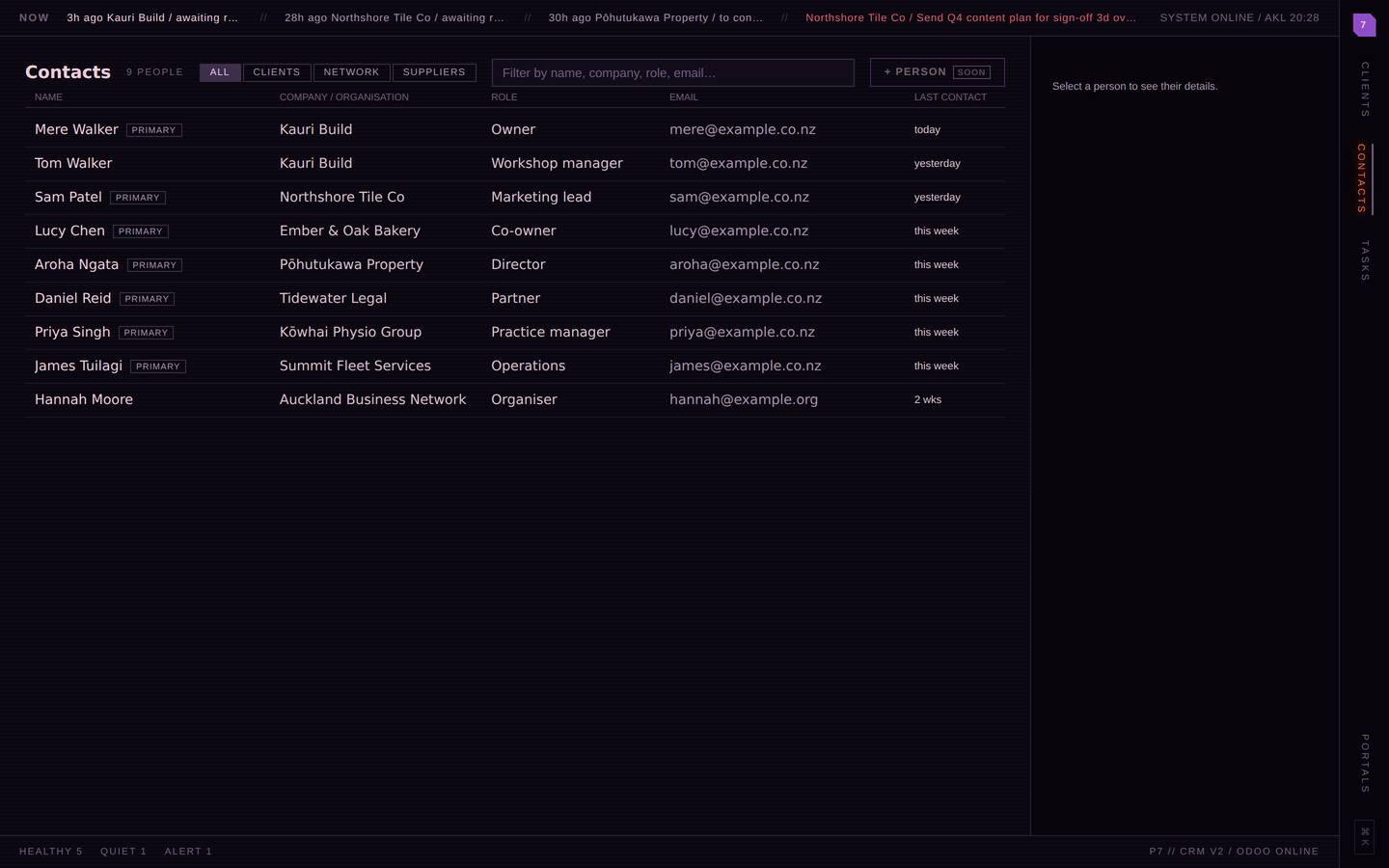
Task: Open the Kauri Build 3h ago ticker item
Action: tap(152, 17)
